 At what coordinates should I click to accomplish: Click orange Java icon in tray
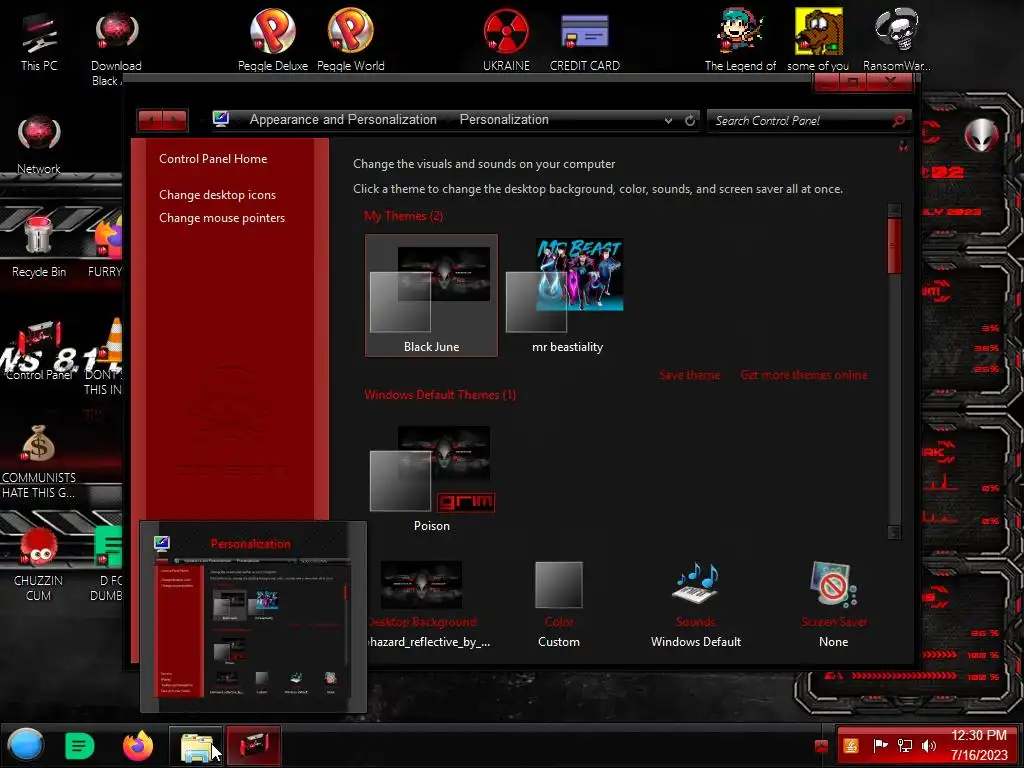[x=851, y=746]
